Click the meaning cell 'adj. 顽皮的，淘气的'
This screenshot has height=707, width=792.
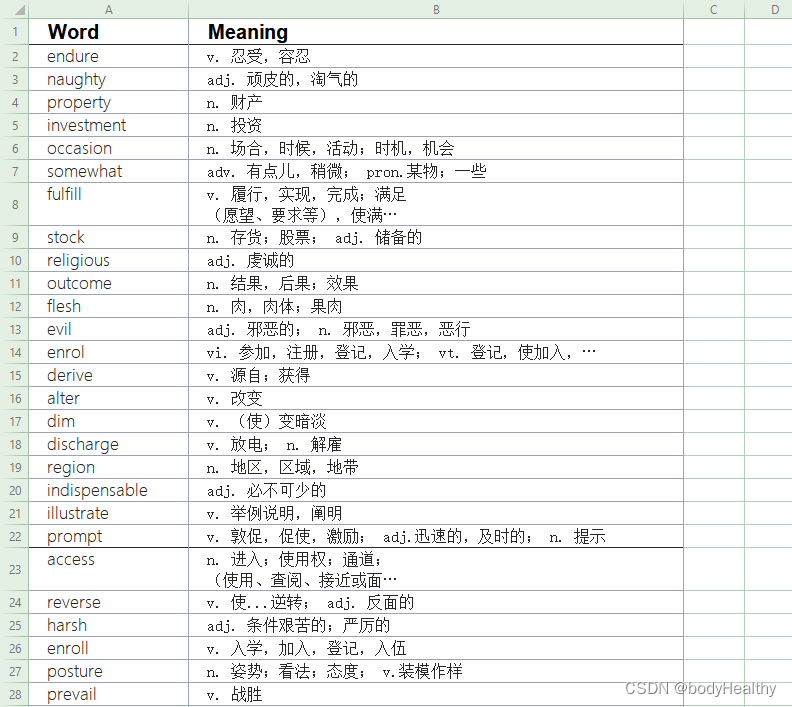(x=436, y=79)
